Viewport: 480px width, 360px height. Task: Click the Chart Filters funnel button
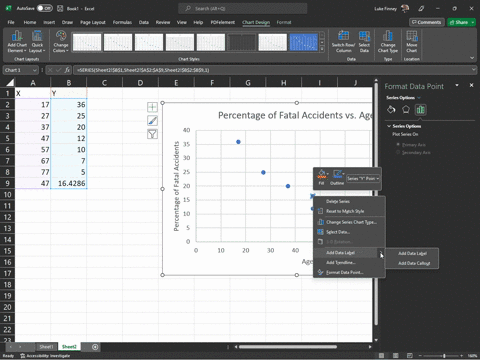[152, 134]
